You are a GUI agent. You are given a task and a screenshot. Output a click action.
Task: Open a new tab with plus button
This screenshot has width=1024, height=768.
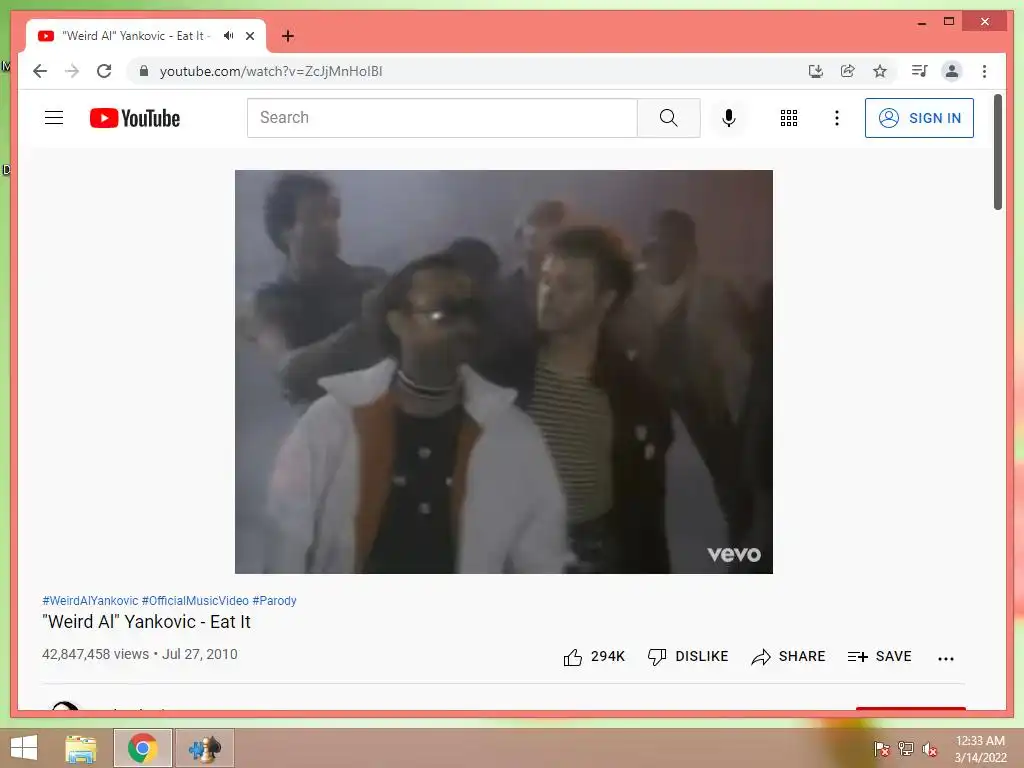coord(287,36)
